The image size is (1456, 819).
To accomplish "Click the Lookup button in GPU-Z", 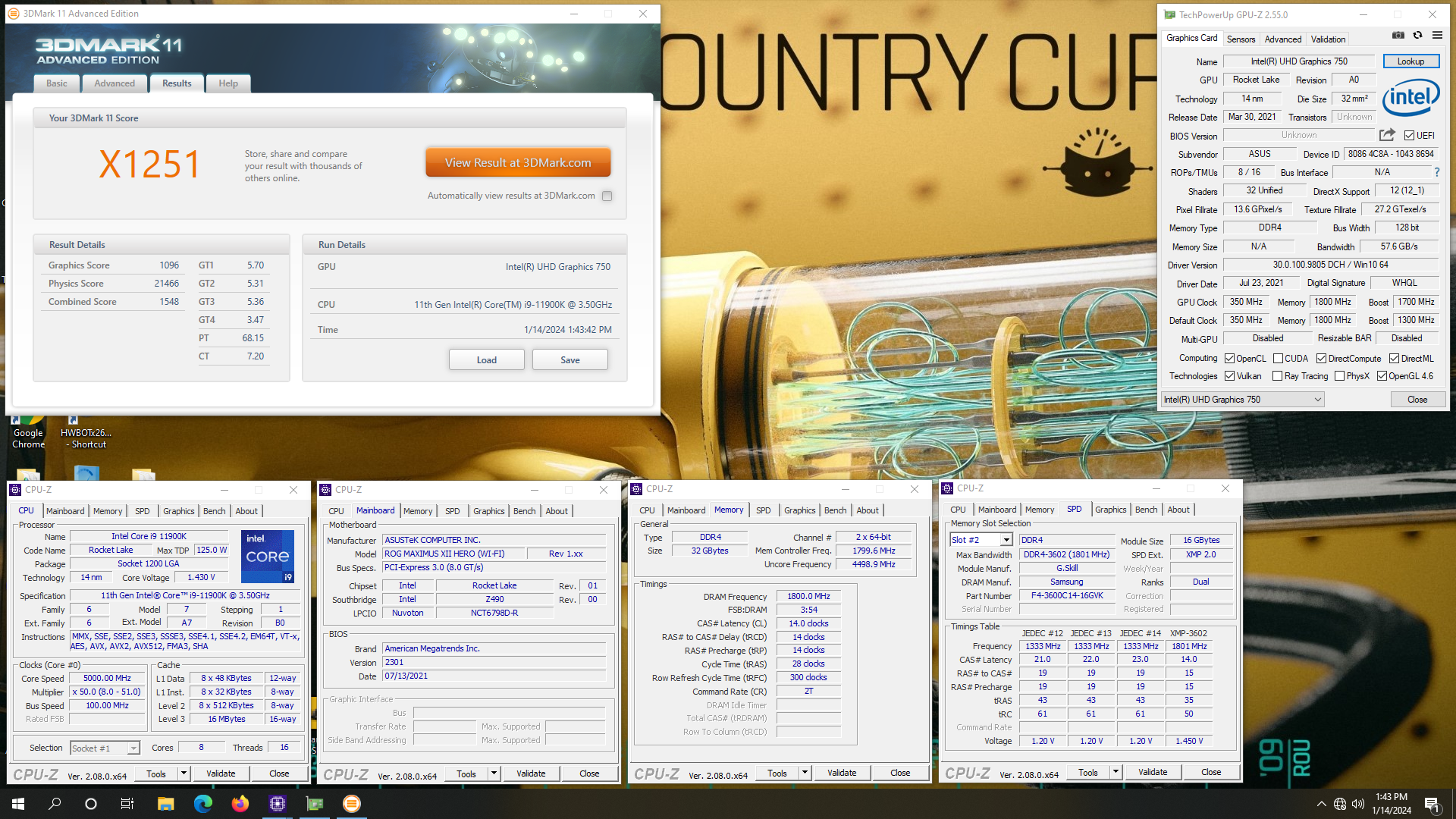I will 1410,61.
